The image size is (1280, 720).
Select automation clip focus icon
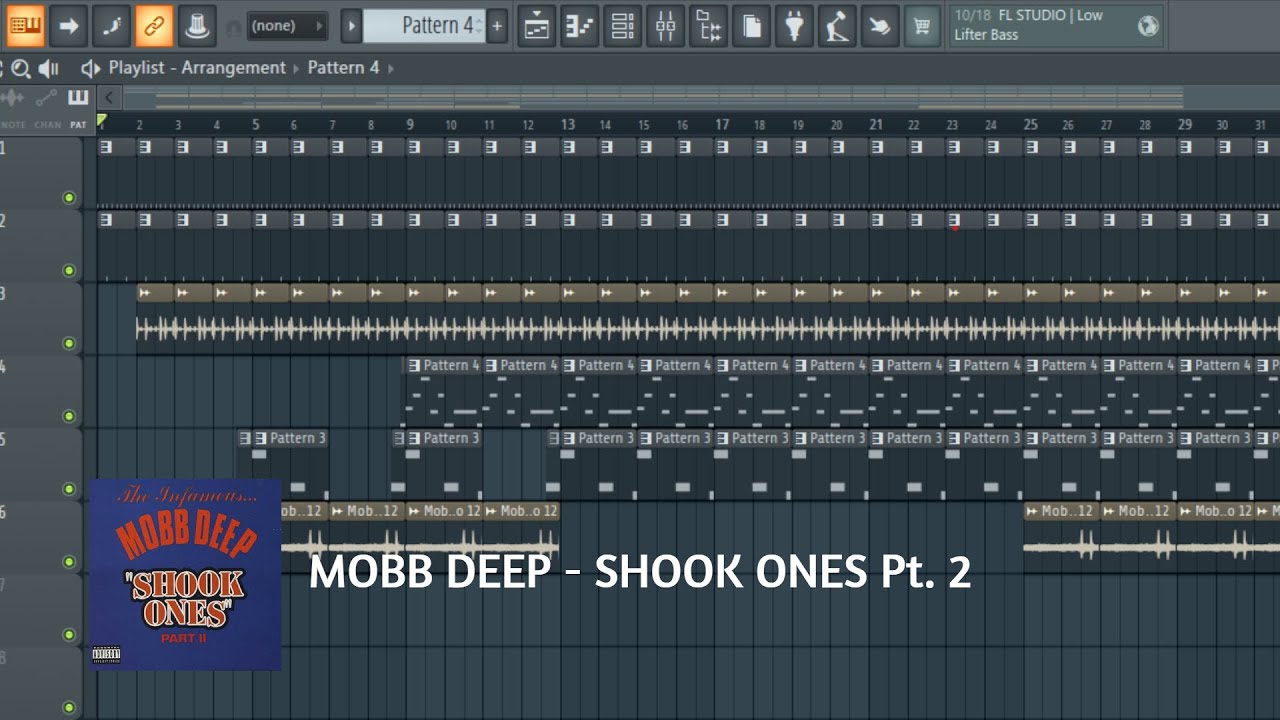tap(46, 98)
